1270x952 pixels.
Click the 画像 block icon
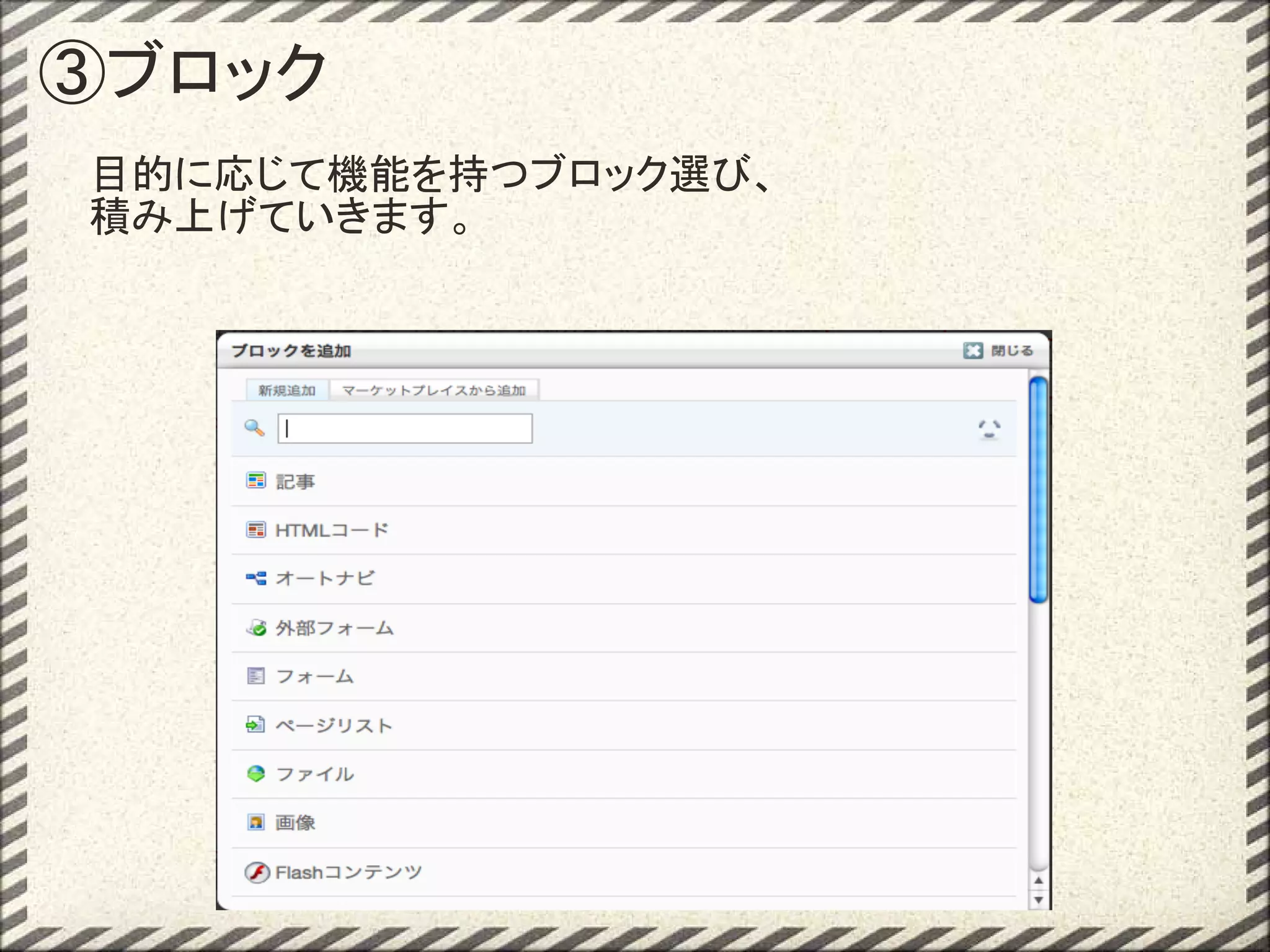255,822
